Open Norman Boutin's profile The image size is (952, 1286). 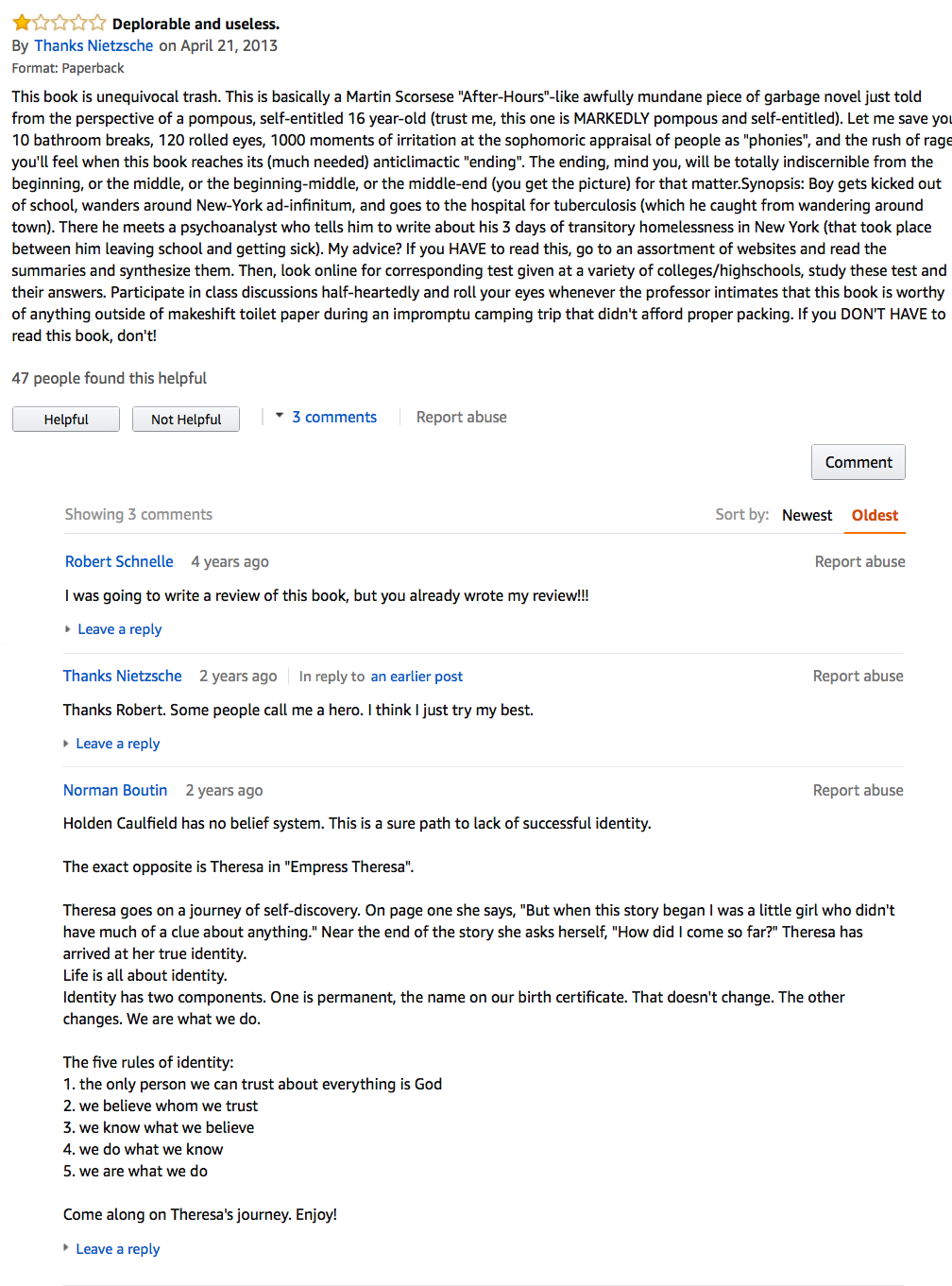pos(115,790)
